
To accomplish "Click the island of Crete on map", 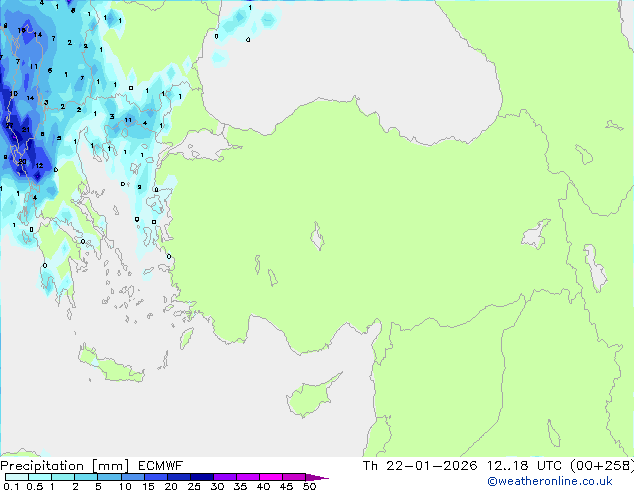I will pos(111,365).
